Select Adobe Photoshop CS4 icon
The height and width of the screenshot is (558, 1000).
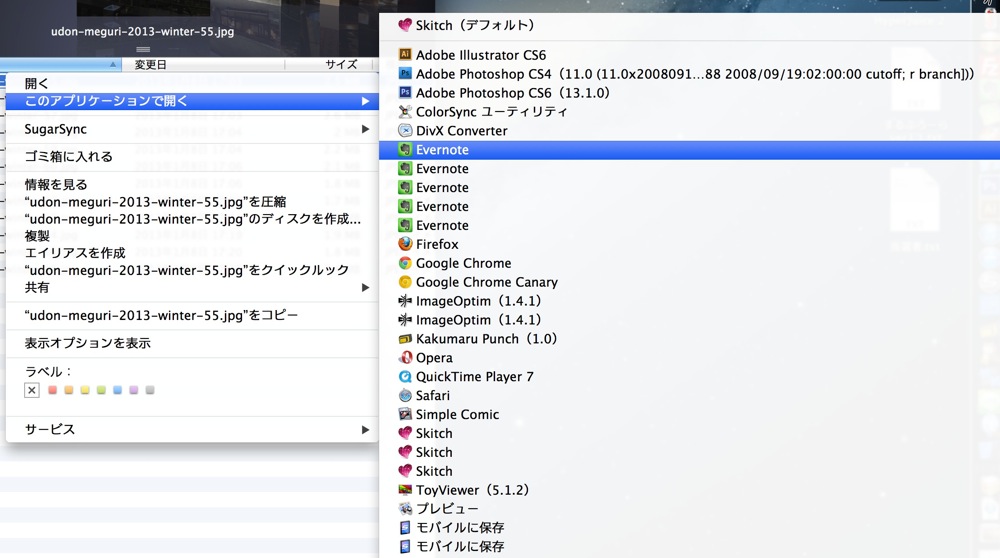click(x=405, y=74)
